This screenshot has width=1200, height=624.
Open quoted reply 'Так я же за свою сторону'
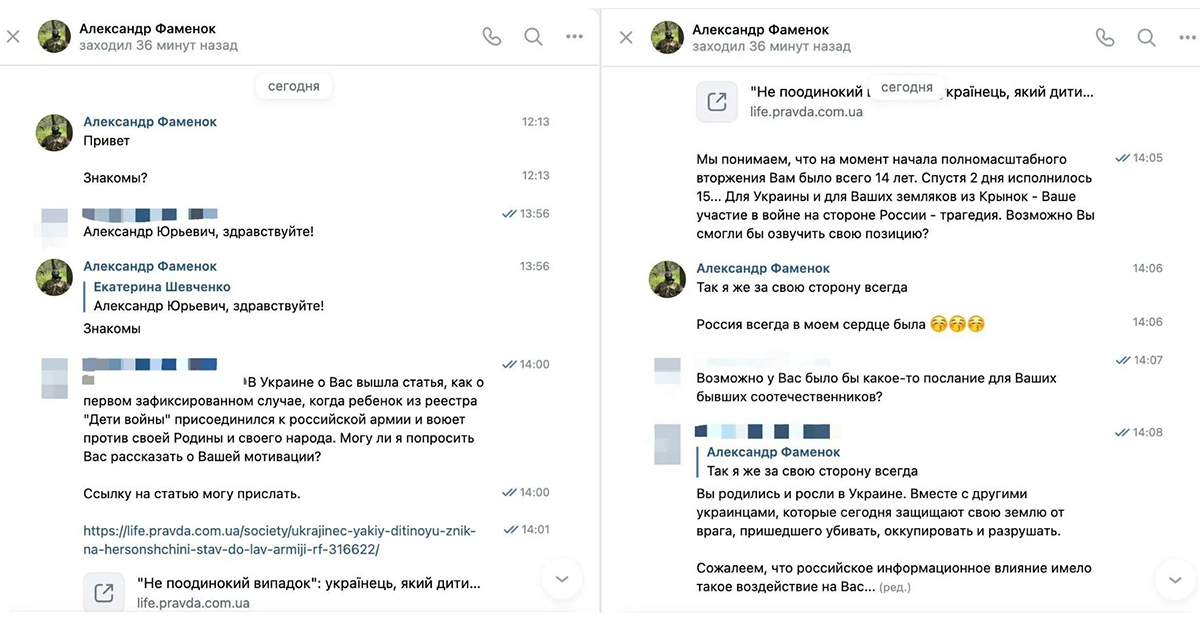[807, 461]
